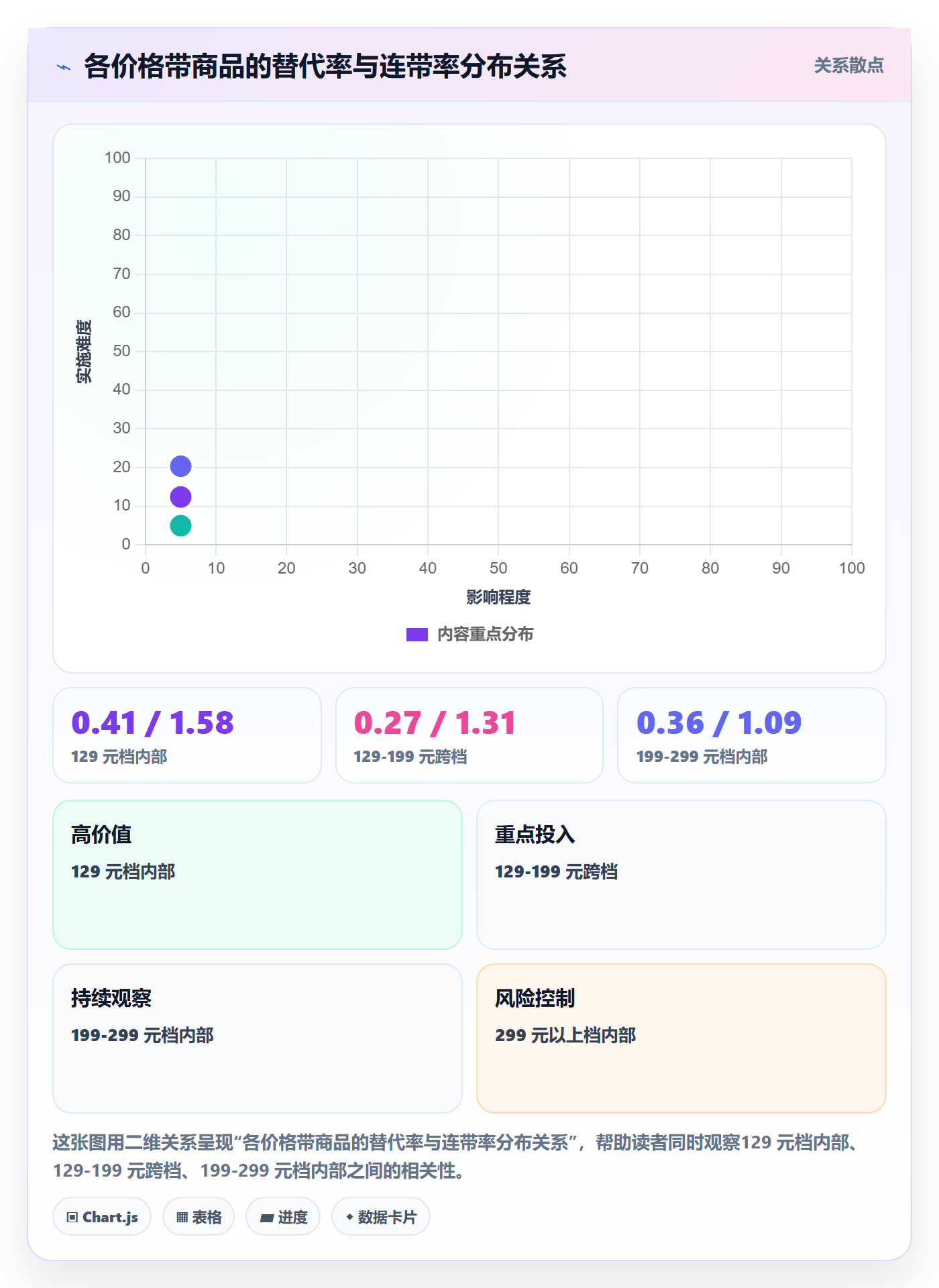Open the 0.27 / 1.31 data card

pos(469,735)
